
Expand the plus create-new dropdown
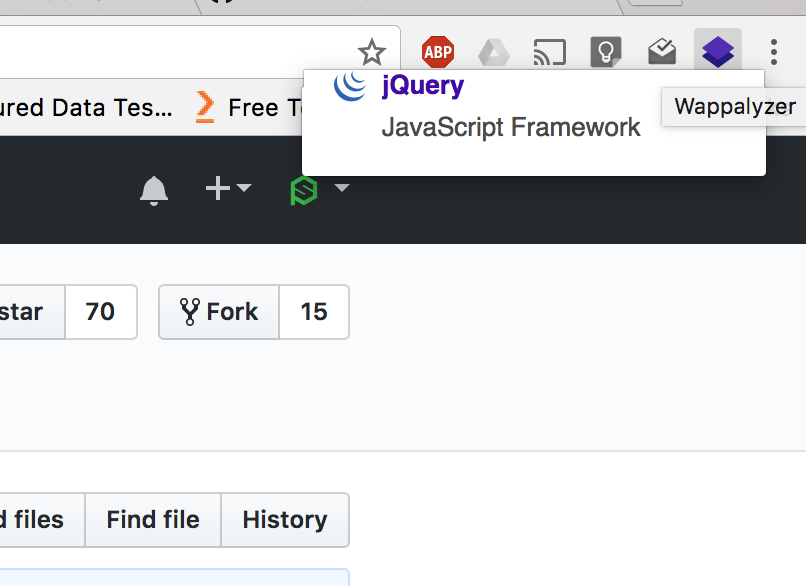(x=228, y=188)
